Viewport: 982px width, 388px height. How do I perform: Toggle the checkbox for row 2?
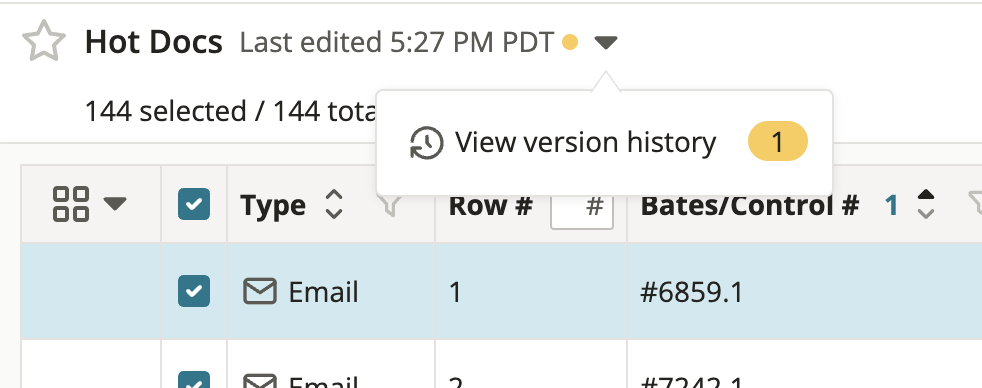[x=194, y=380]
